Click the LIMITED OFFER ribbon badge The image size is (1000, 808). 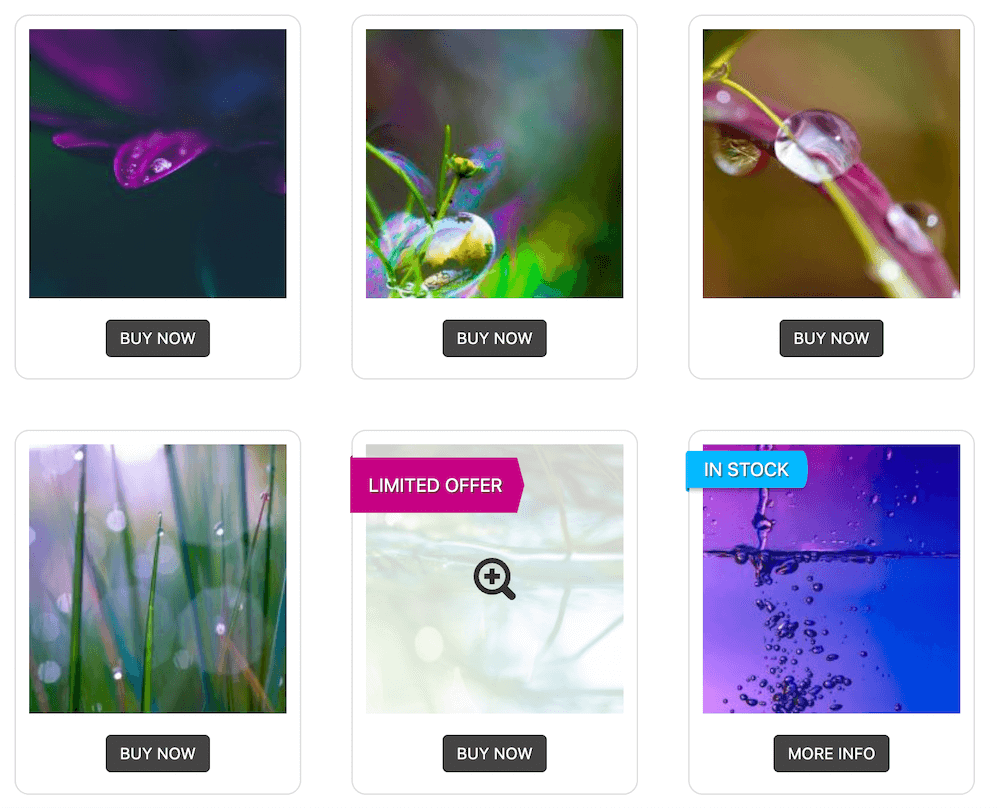click(x=437, y=485)
